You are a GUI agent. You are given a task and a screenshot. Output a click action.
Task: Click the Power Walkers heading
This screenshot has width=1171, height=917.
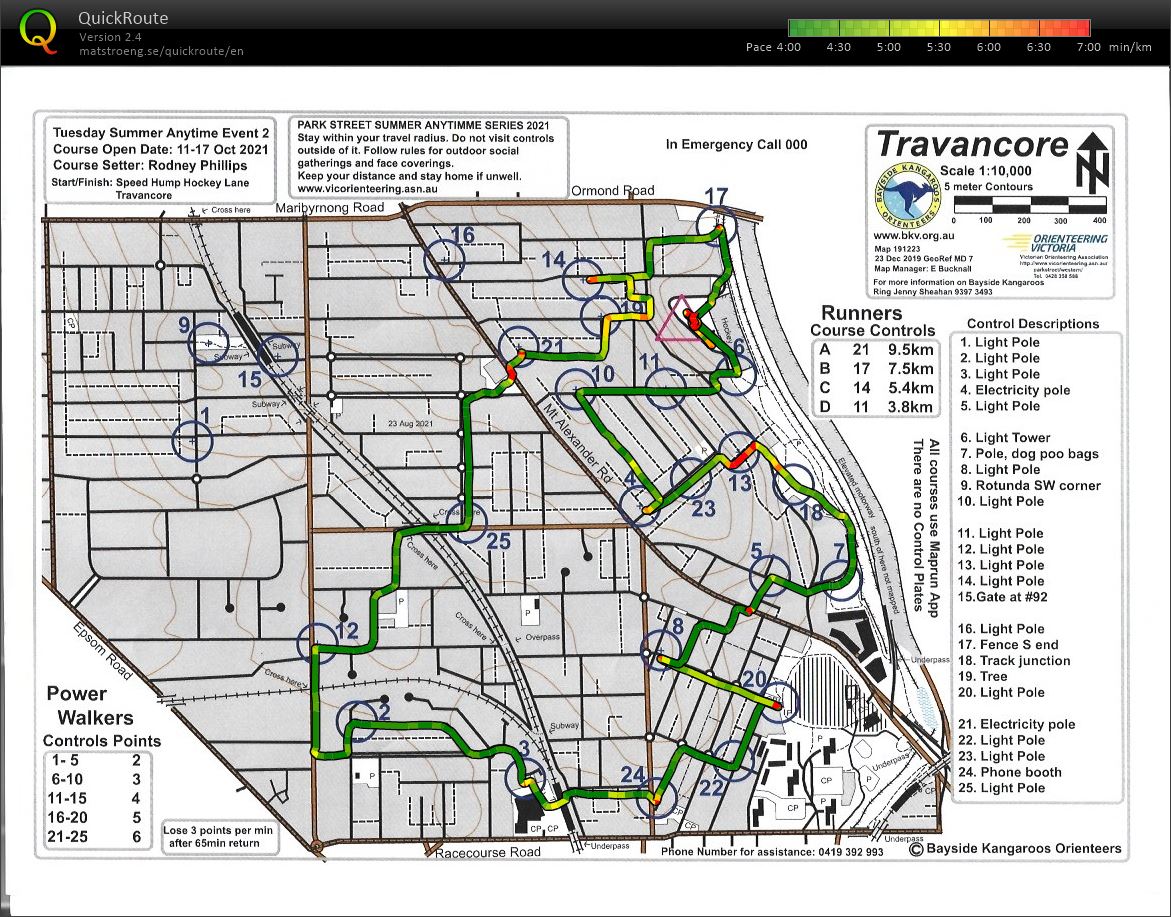[90, 705]
